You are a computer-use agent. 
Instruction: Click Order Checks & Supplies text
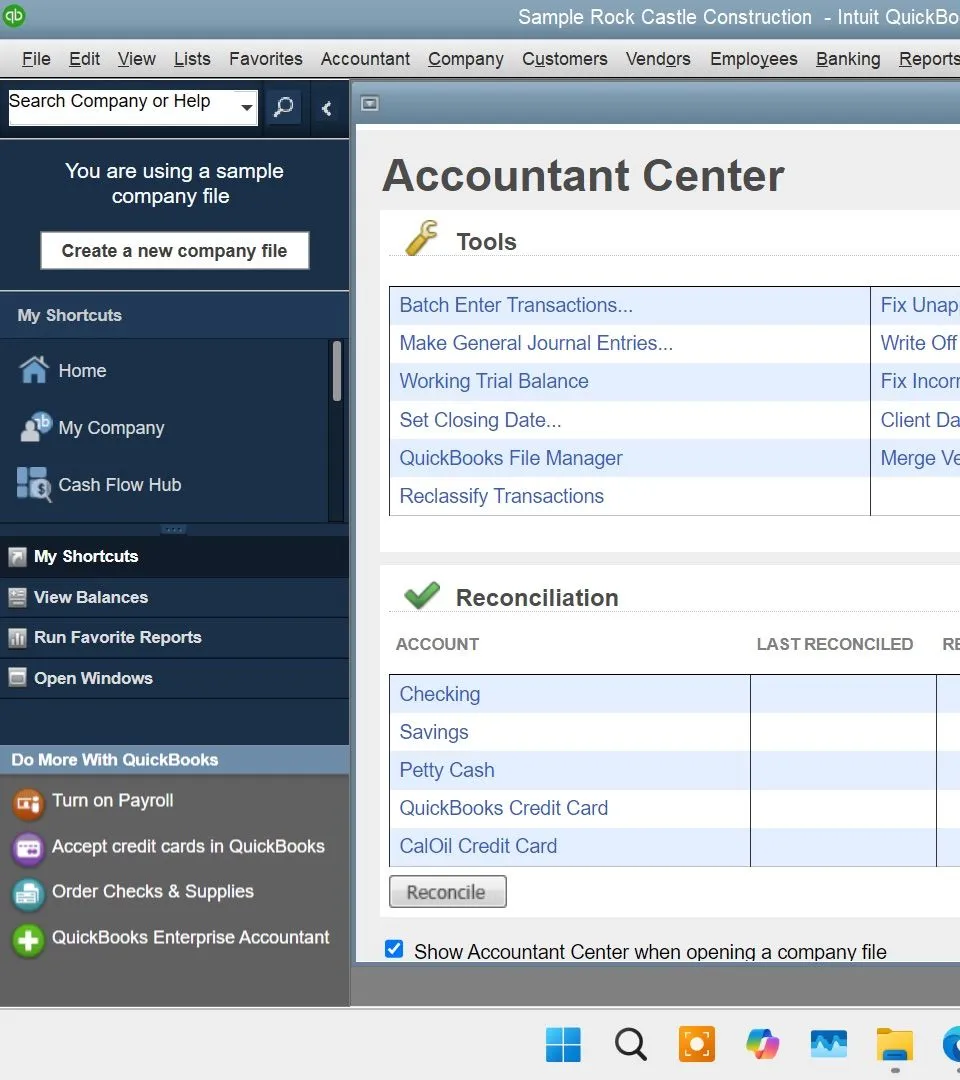tap(153, 891)
